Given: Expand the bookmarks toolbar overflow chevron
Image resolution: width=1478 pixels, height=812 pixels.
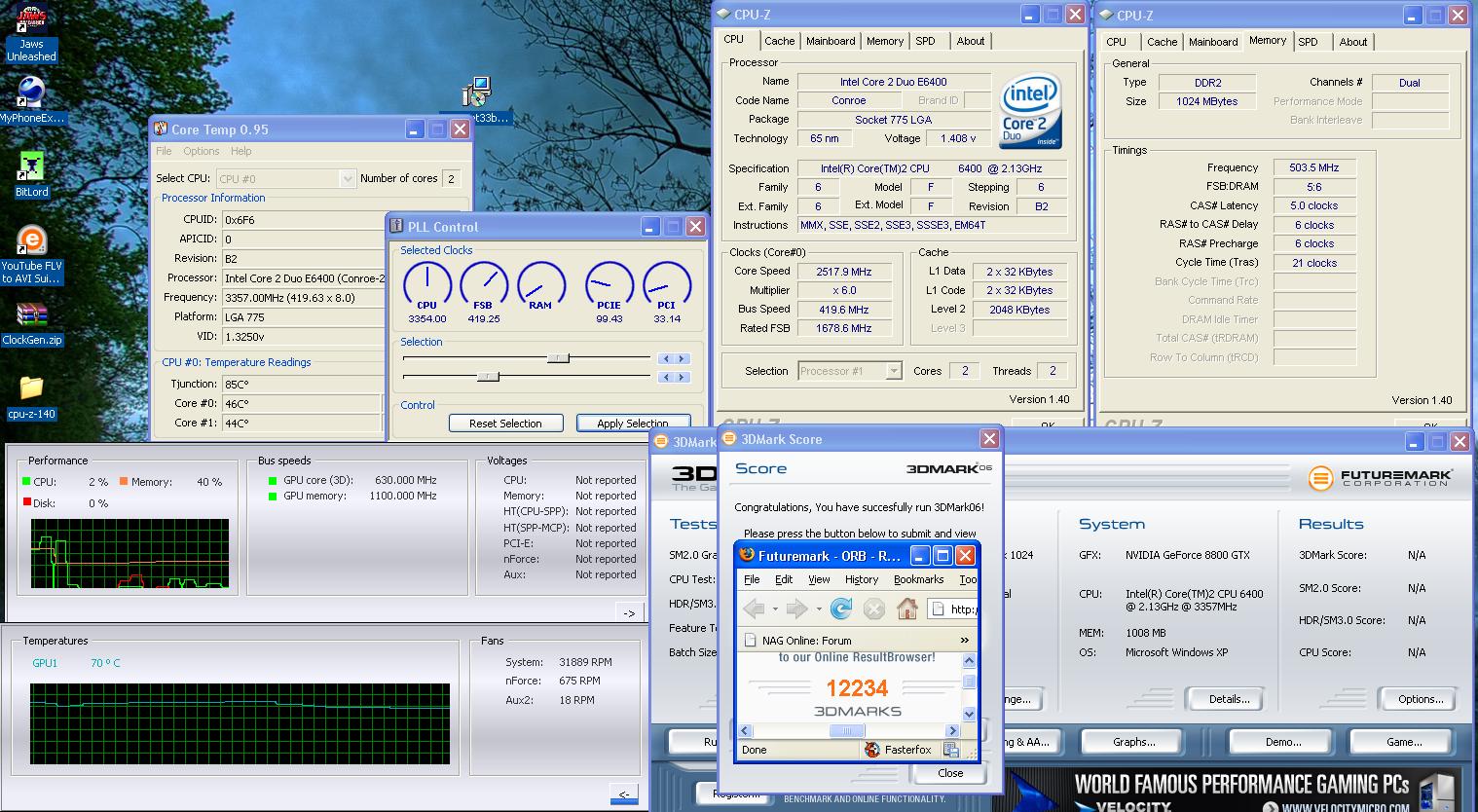Looking at the screenshot, I should click(964, 641).
